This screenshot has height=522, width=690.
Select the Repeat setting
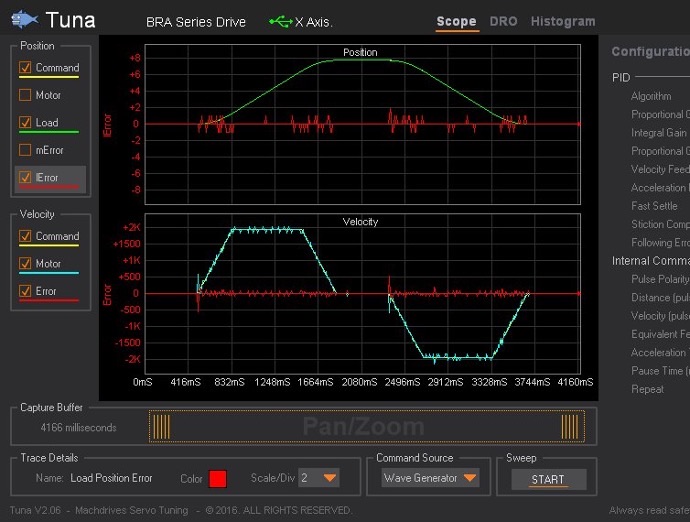click(x=647, y=389)
